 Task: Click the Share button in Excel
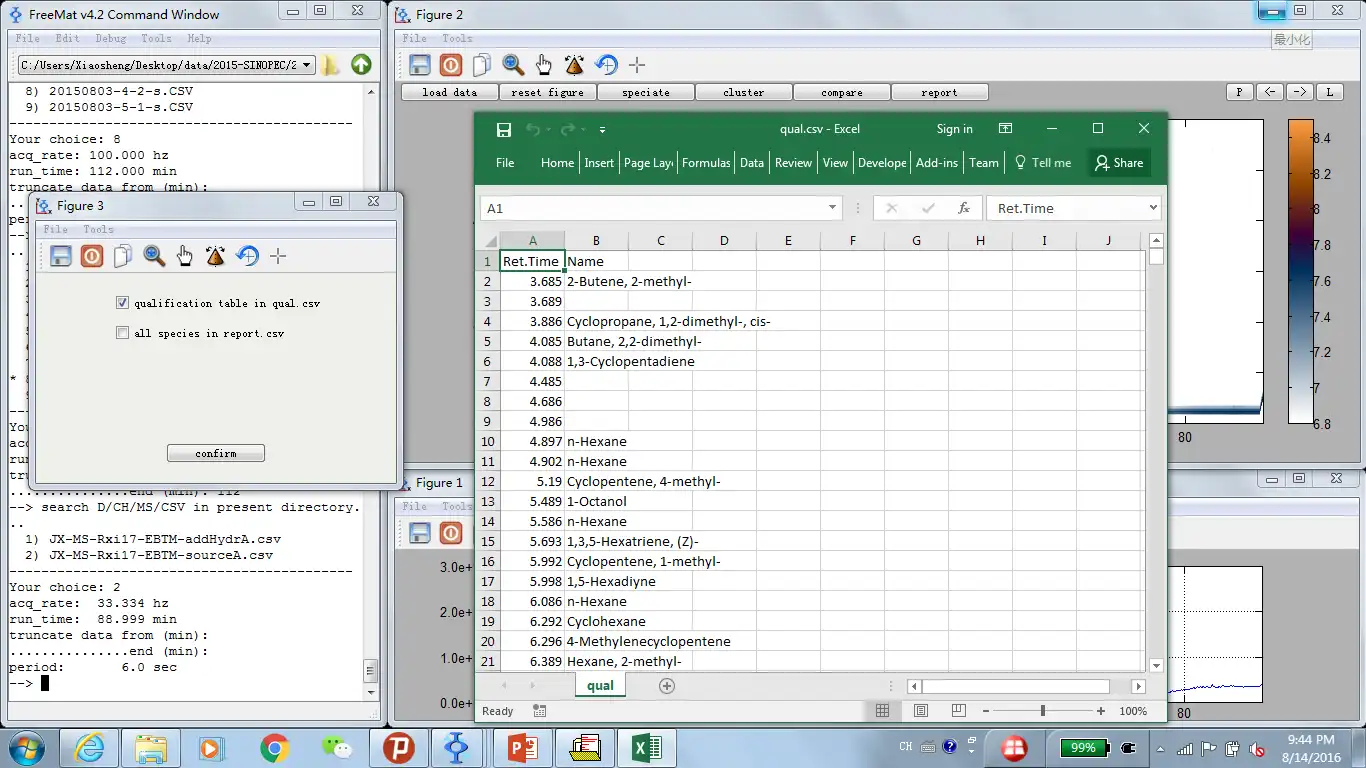(1119, 163)
